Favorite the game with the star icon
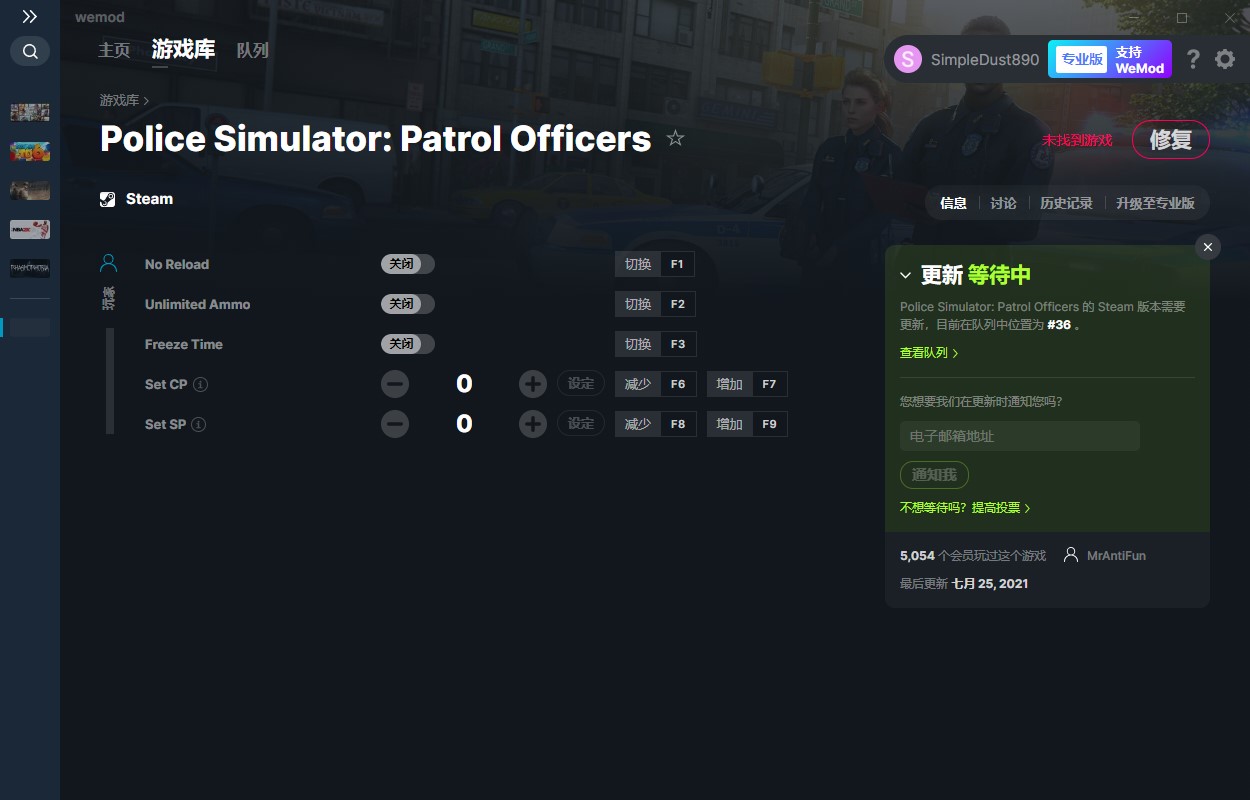Viewport: 1250px width, 800px height. 675,138
